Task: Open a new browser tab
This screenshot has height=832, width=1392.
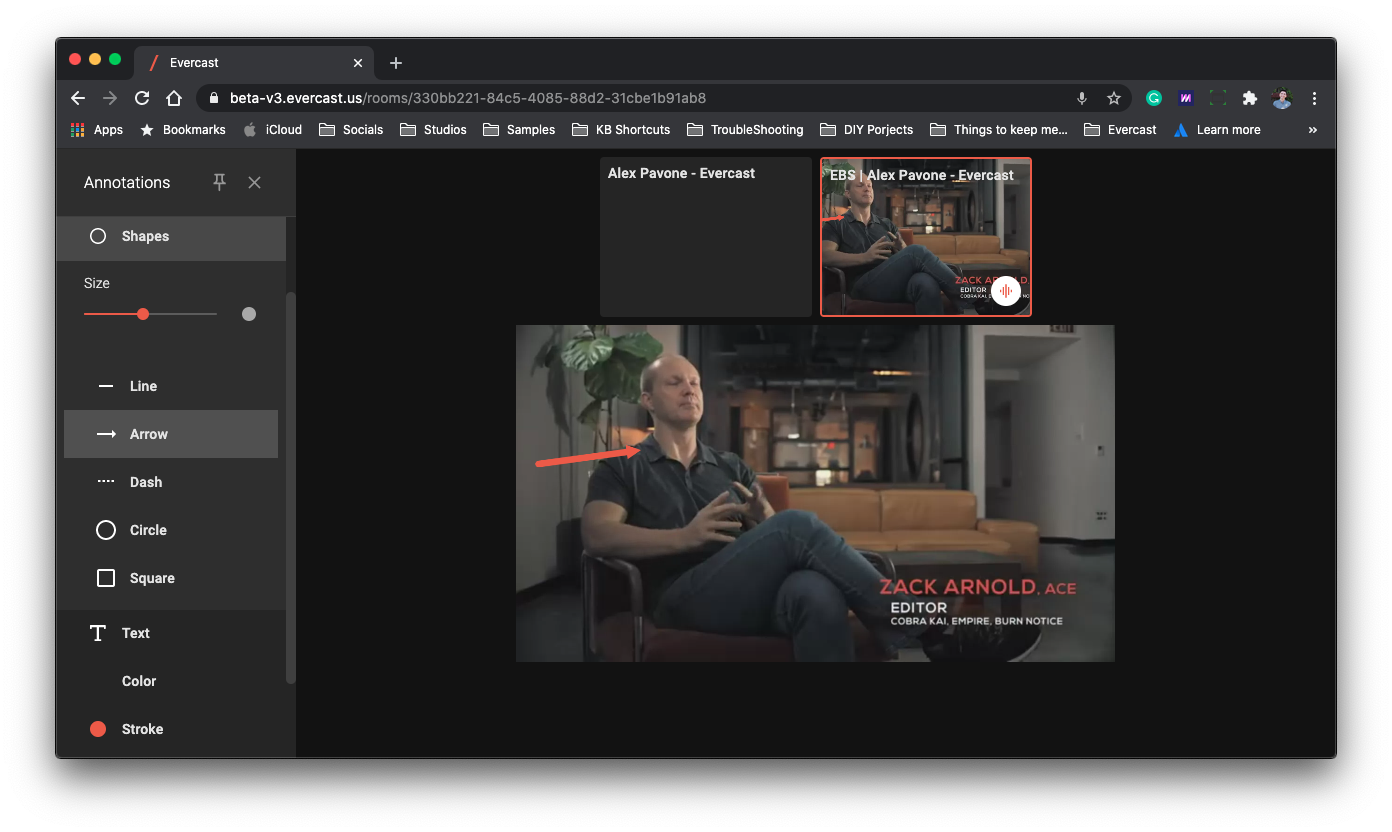Action: [396, 63]
